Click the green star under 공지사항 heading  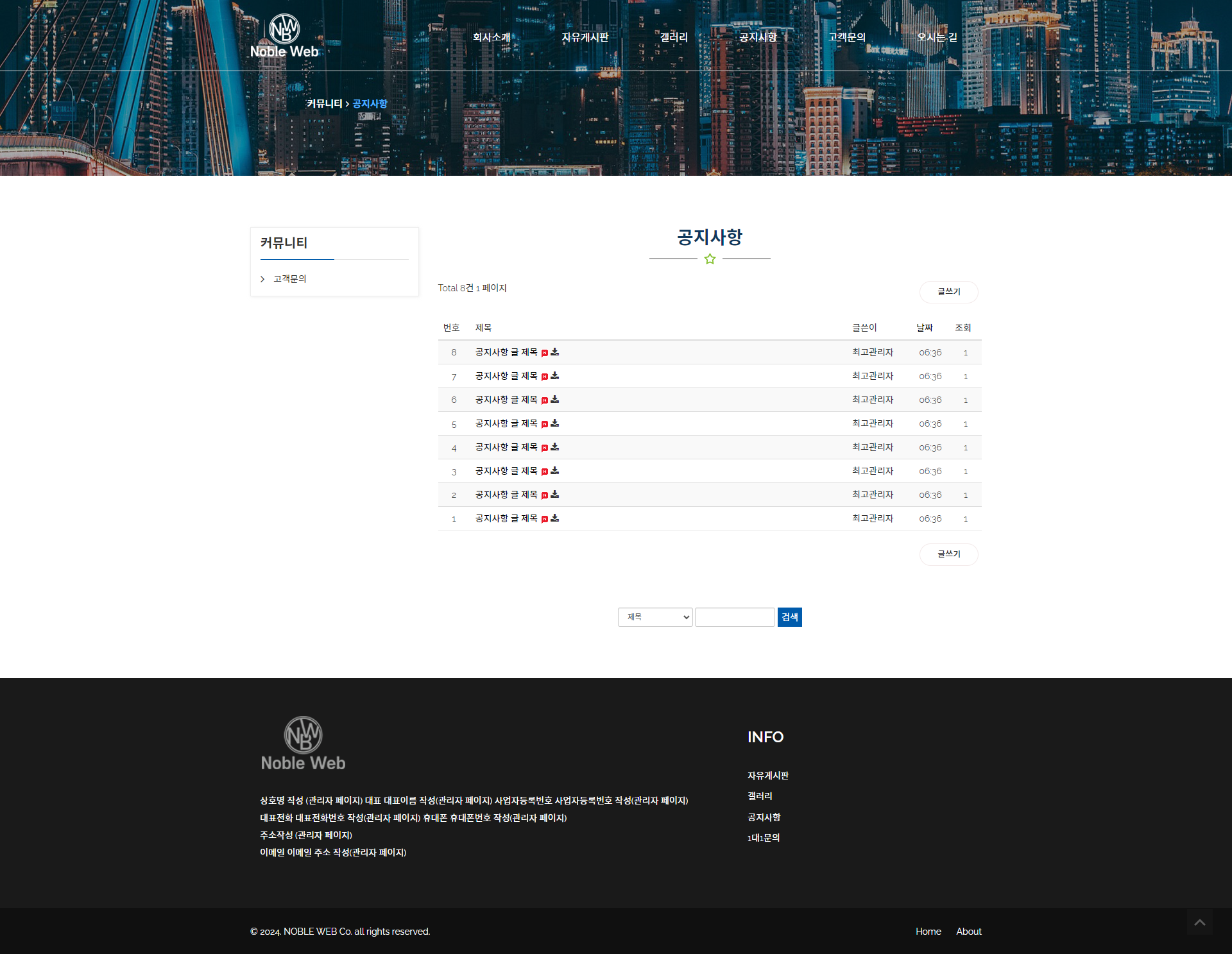(710, 259)
